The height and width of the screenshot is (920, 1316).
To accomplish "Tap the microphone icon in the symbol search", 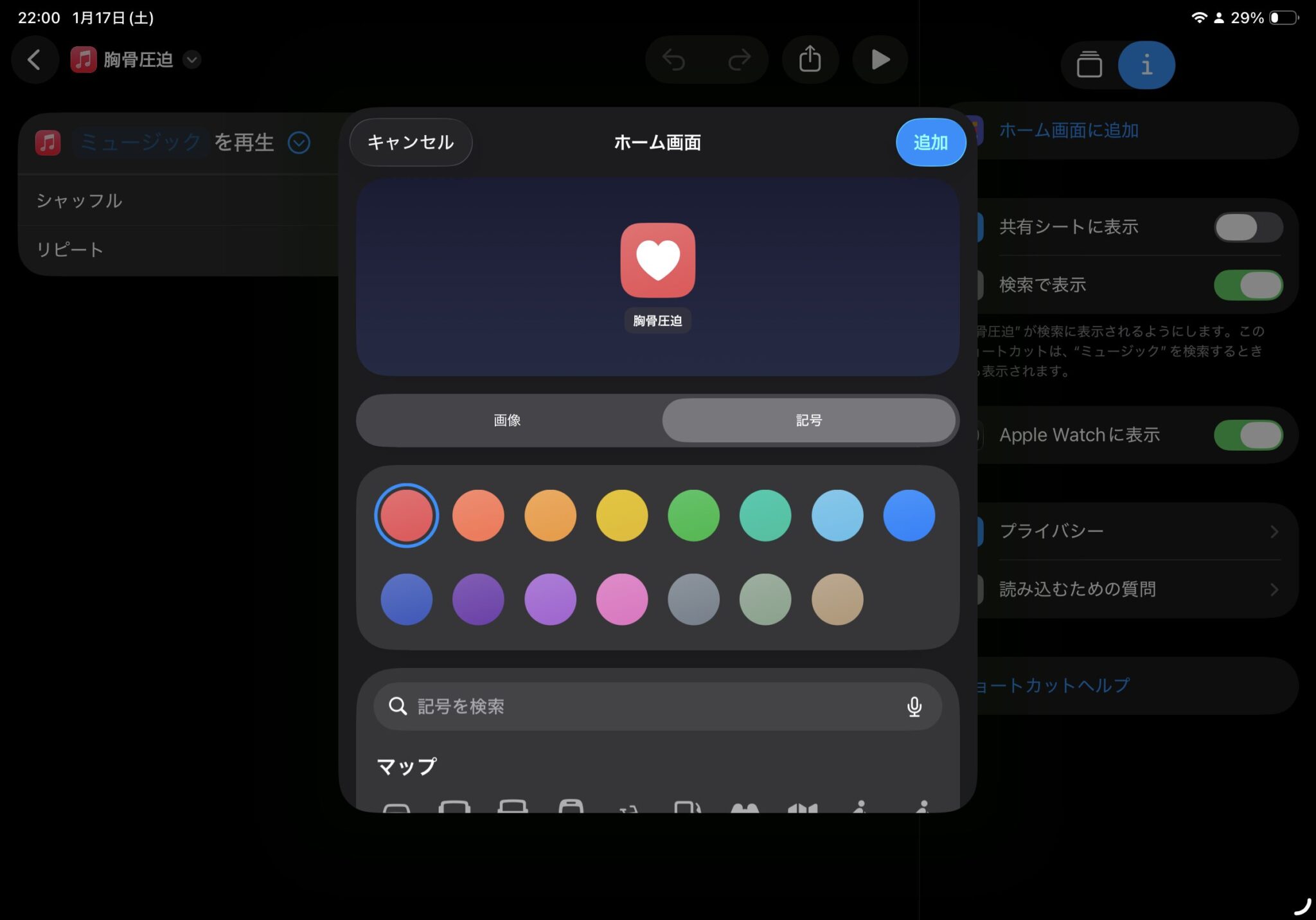I will (x=914, y=707).
